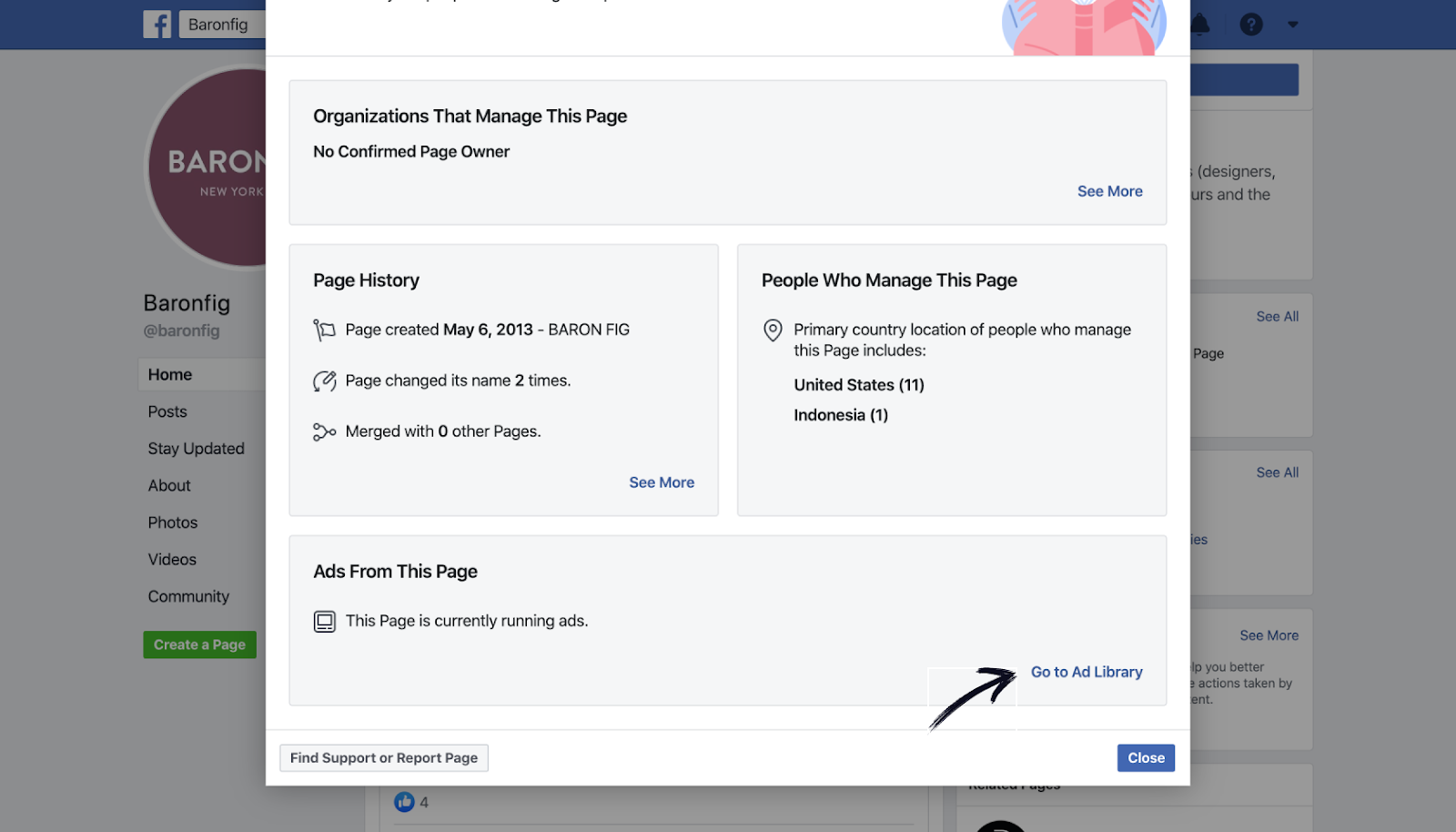This screenshot has height=832, width=1456.
Task: Click the Page changed its name 2 times text
Action: point(458,380)
